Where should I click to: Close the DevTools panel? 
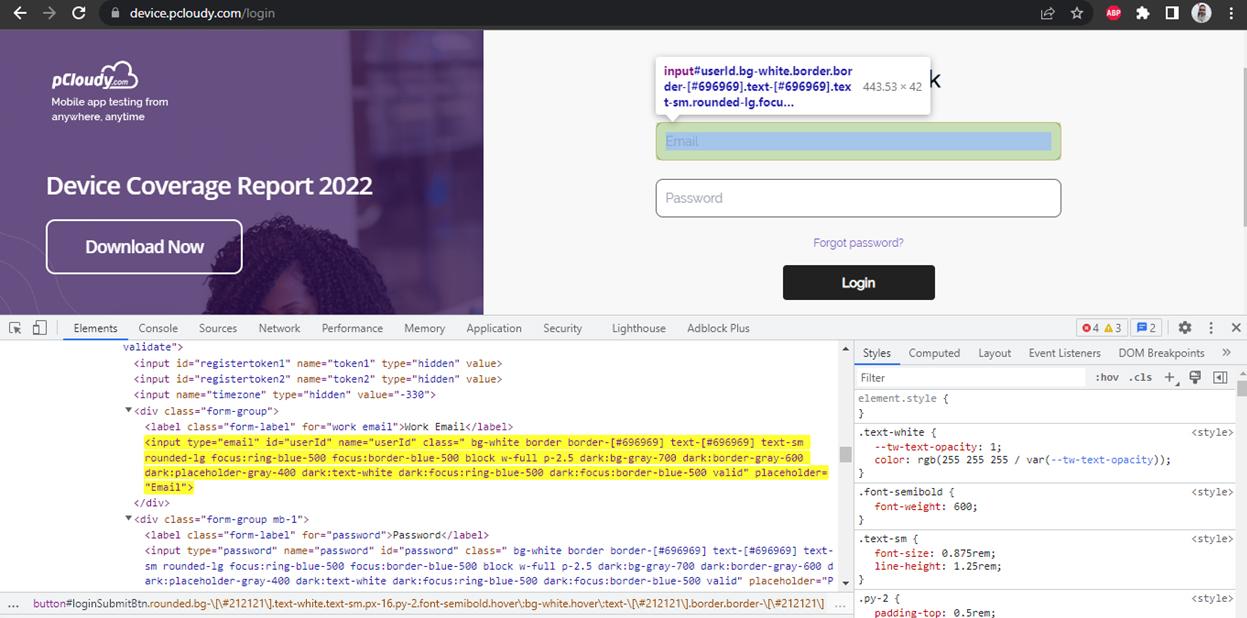[1236, 328]
